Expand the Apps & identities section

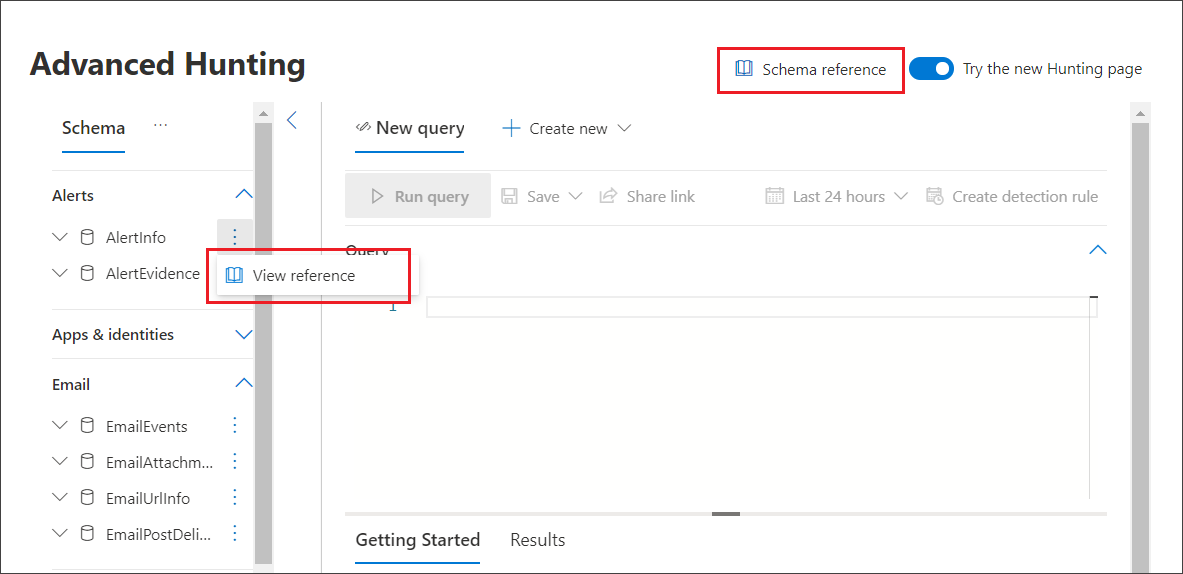click(x=243, y=334)
